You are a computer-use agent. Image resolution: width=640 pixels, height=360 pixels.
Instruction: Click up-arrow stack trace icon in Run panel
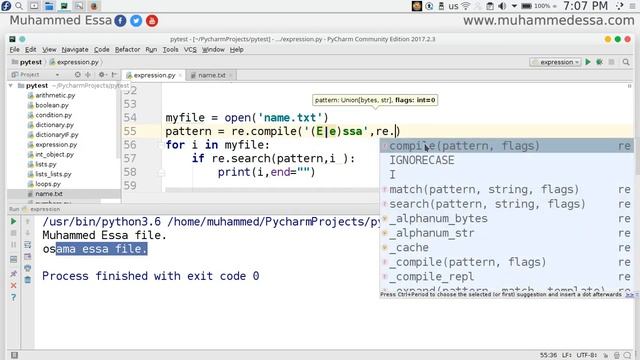27,221
